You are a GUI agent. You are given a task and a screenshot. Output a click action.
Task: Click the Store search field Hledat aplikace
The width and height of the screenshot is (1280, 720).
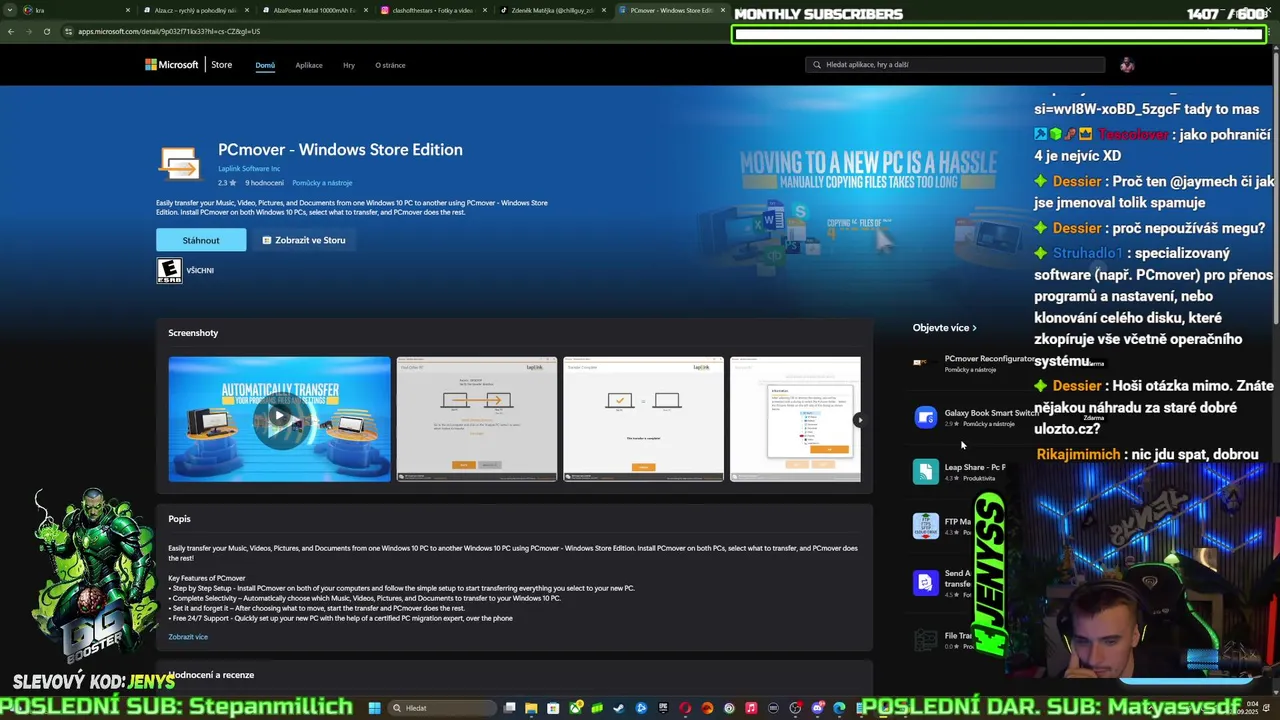(x=955, y=65)
